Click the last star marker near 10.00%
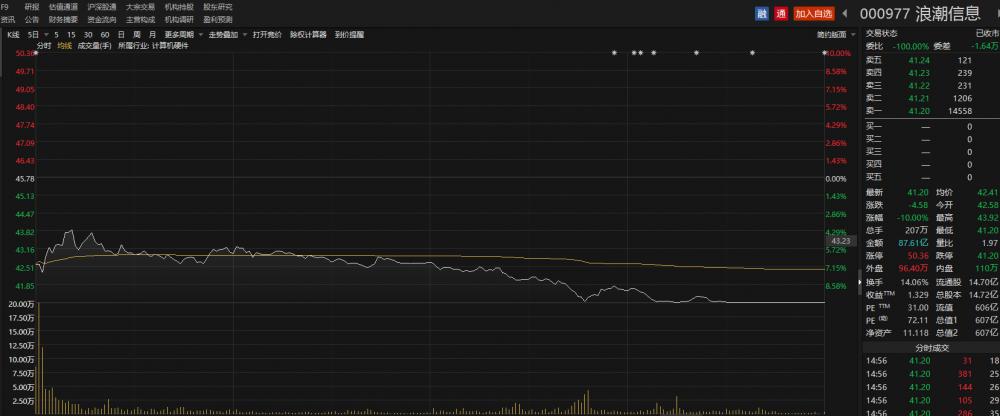Image resolution: width=1000 pixels, height=416 pixels. [825, 53]
